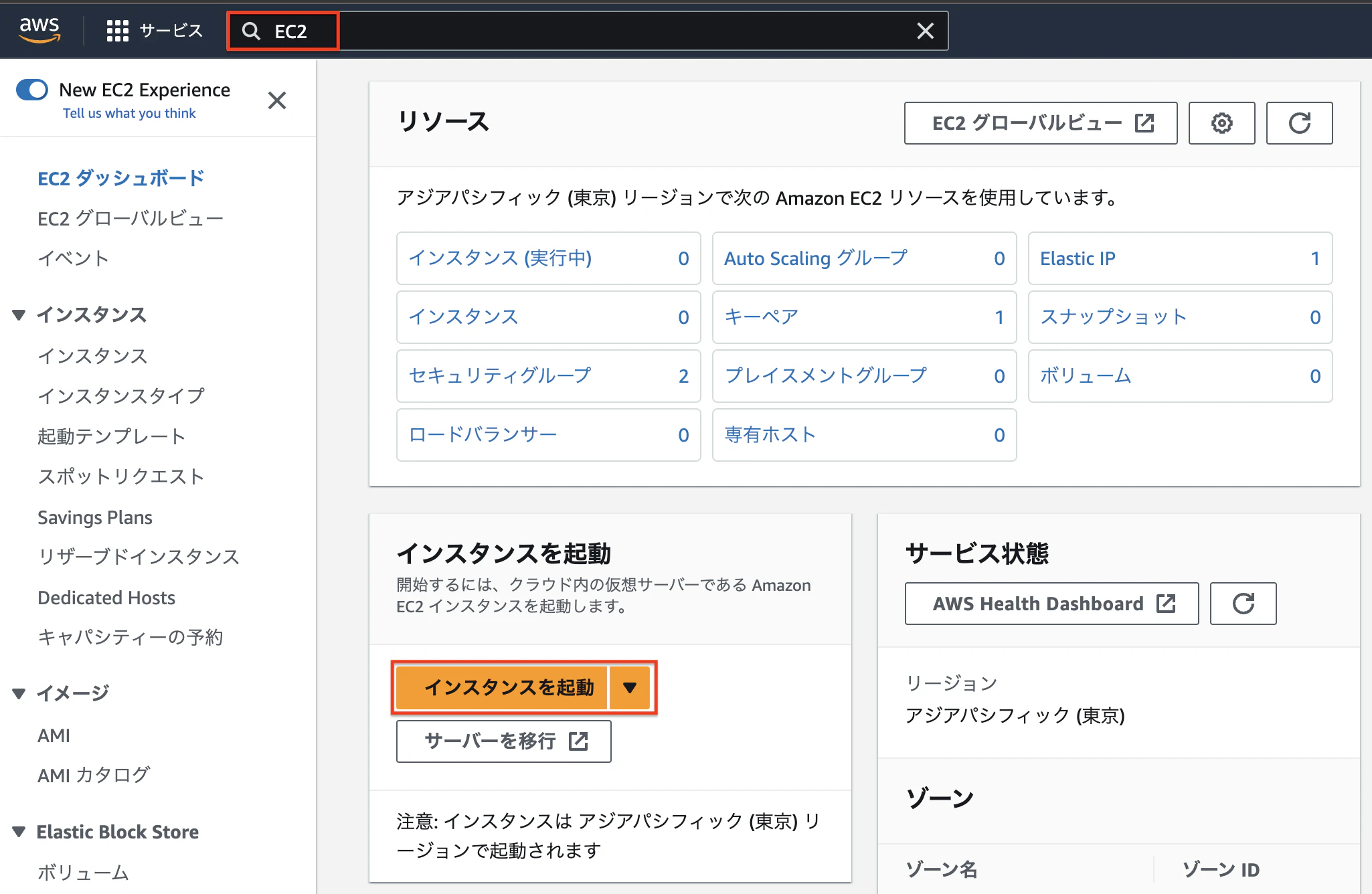1372x894 pixels.
Task: Open ボリューム in sidebar
Action: point(83,873)
